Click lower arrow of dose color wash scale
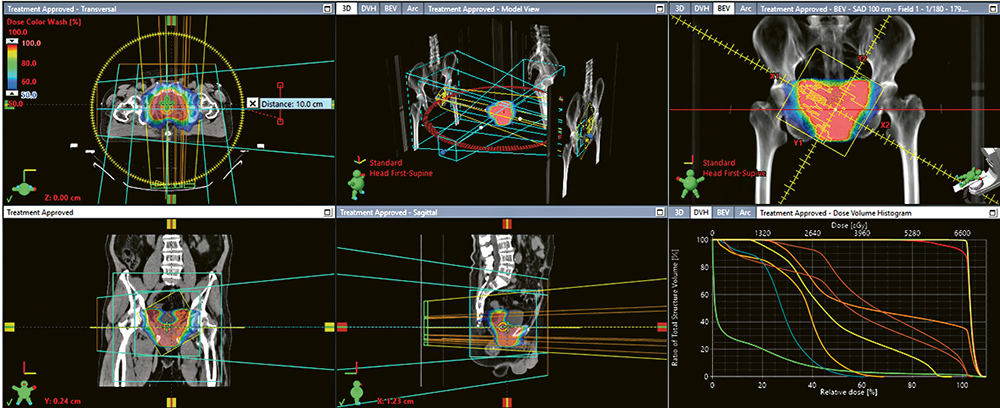The image size is (1000, 408). [13, 93]
